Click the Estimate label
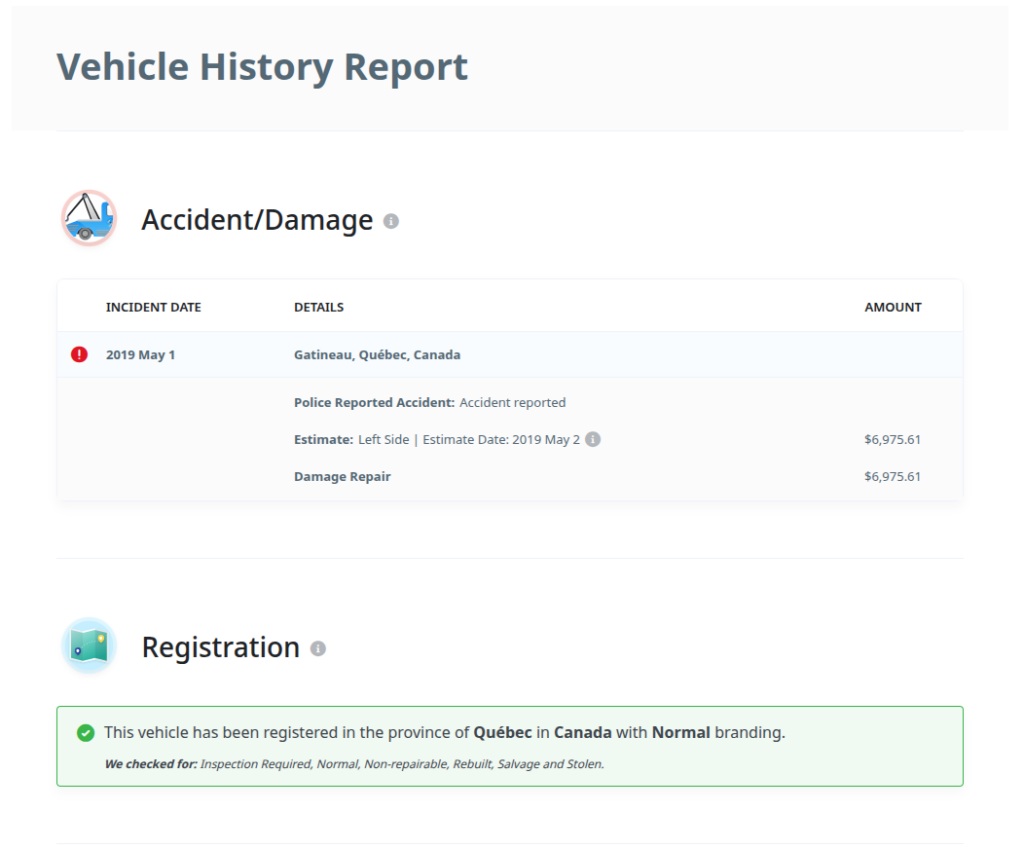 point(323,440)
